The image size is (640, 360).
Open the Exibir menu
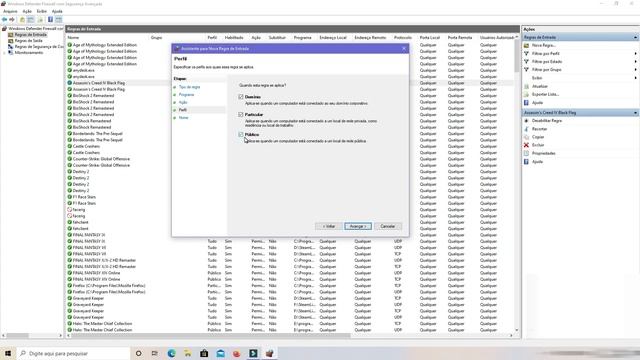[x=42, y=11]
